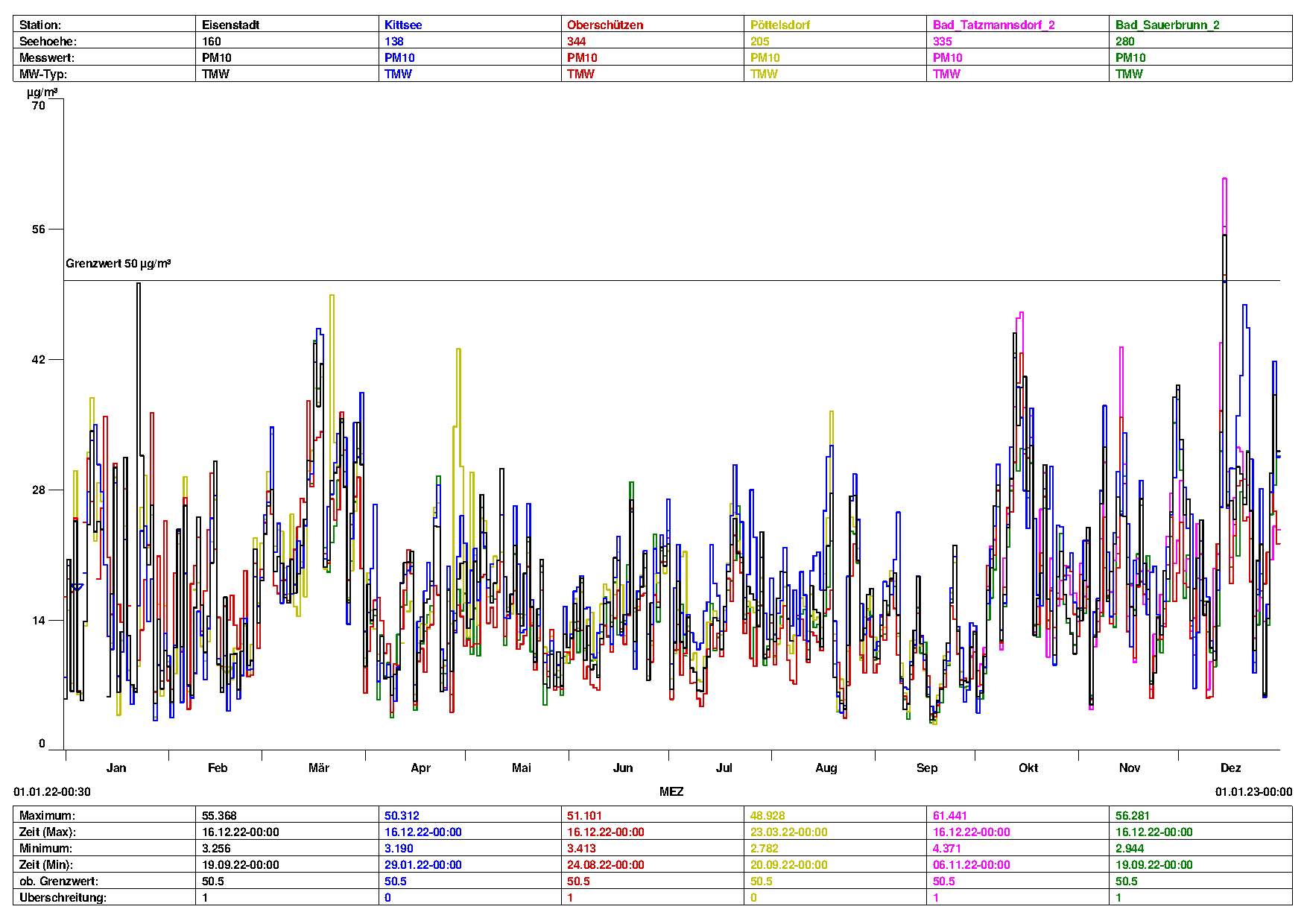Click y-axis tick label 70

39,105
